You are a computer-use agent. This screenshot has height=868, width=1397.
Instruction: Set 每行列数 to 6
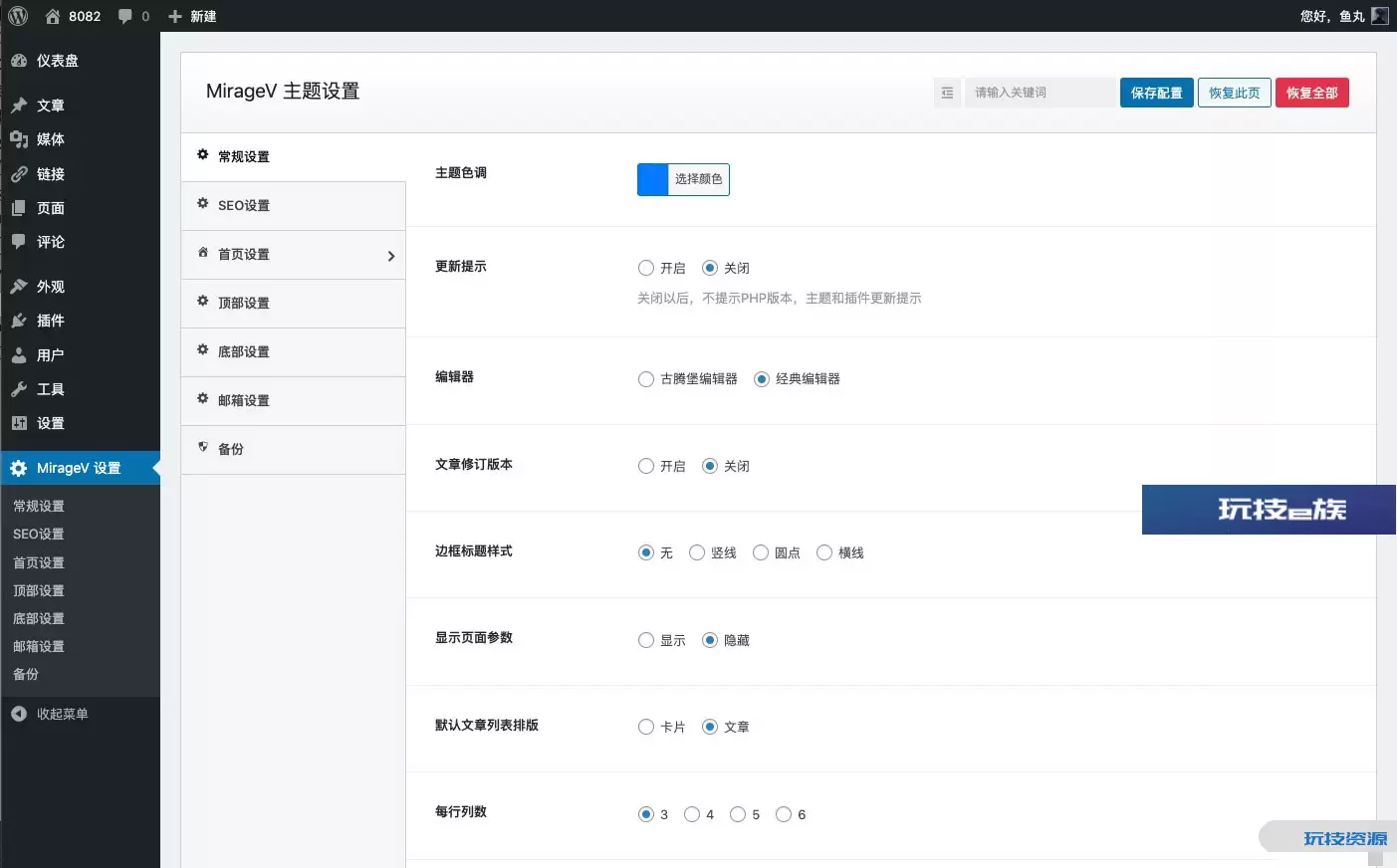tap(784, 814)
